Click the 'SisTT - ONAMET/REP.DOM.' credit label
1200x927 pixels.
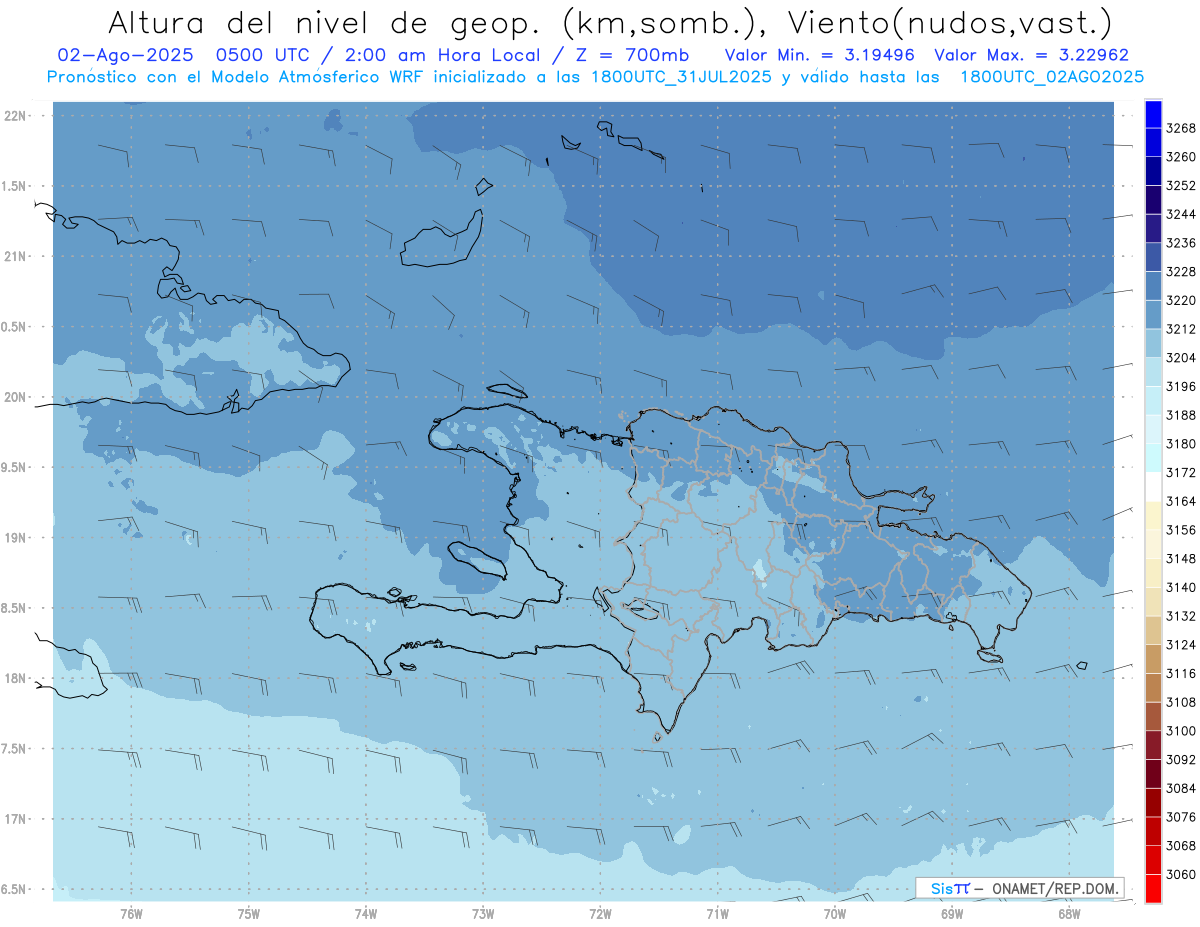coord(1019,888)
